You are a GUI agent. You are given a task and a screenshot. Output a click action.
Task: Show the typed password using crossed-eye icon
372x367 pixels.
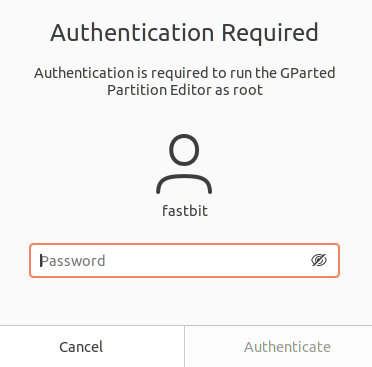319,260
